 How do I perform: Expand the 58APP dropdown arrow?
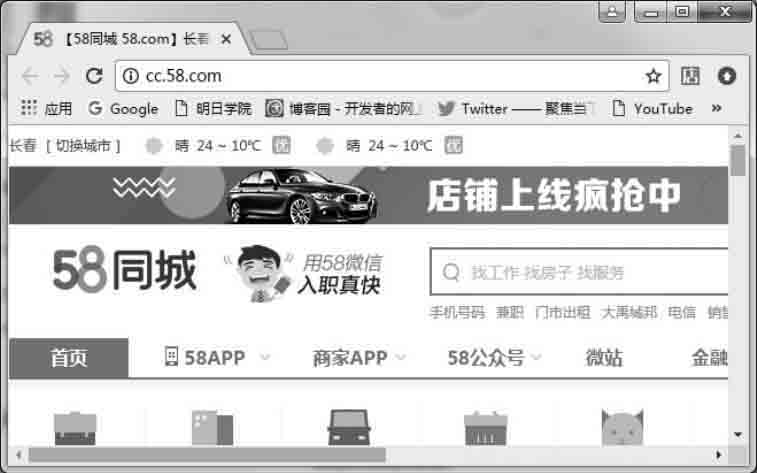(265, 358)
